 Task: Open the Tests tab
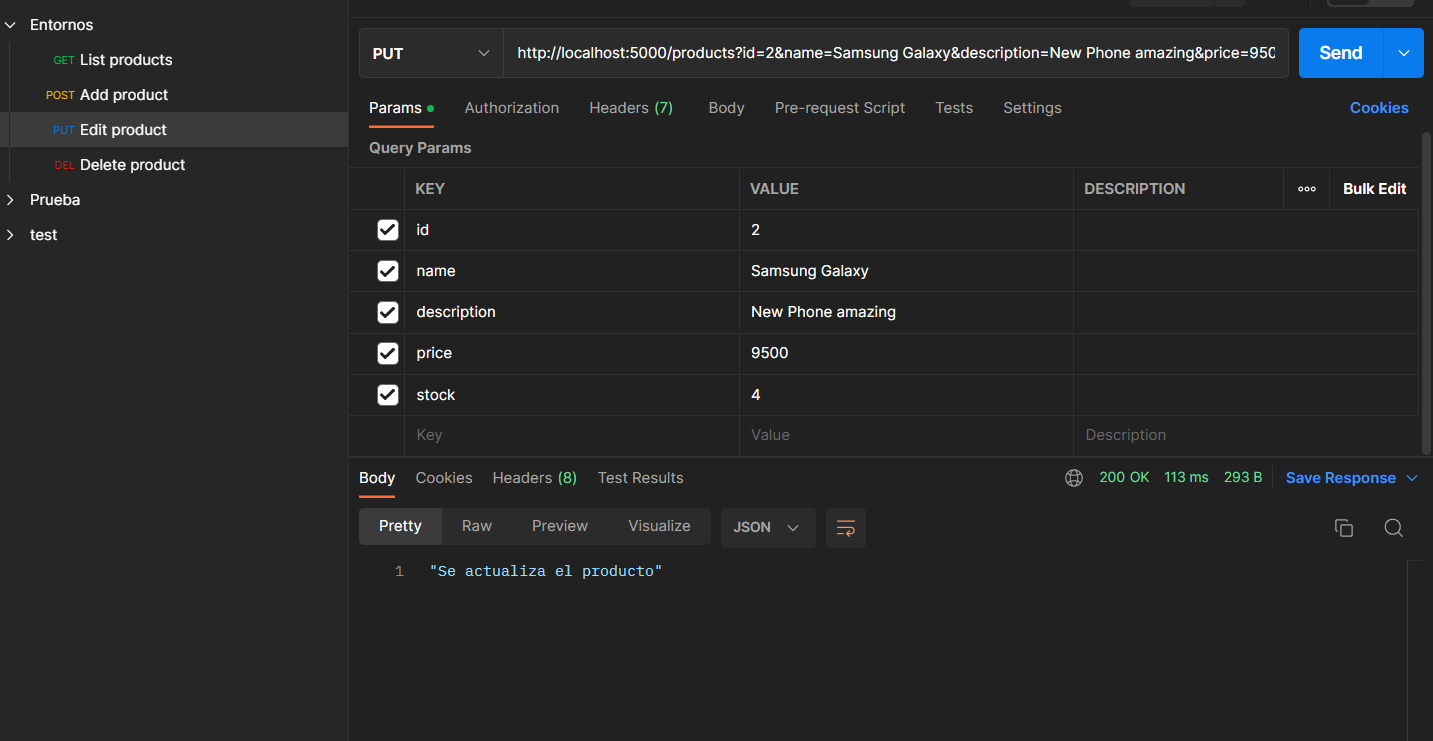click(954, 108)
